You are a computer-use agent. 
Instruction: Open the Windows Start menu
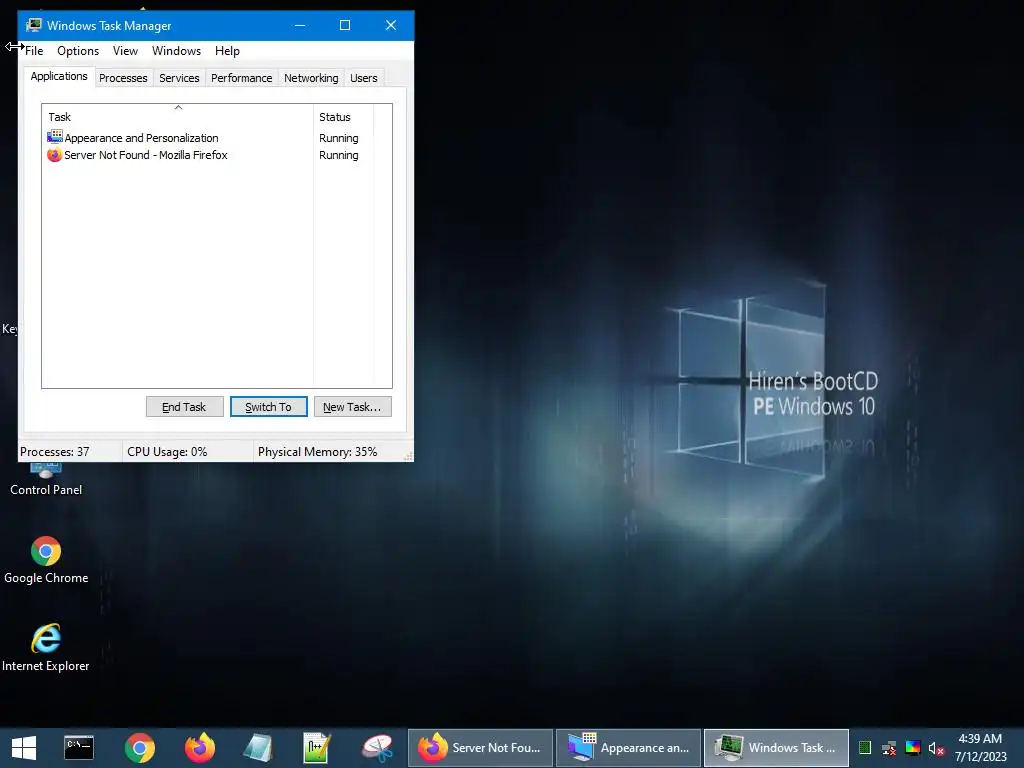[x=24, y=748]
